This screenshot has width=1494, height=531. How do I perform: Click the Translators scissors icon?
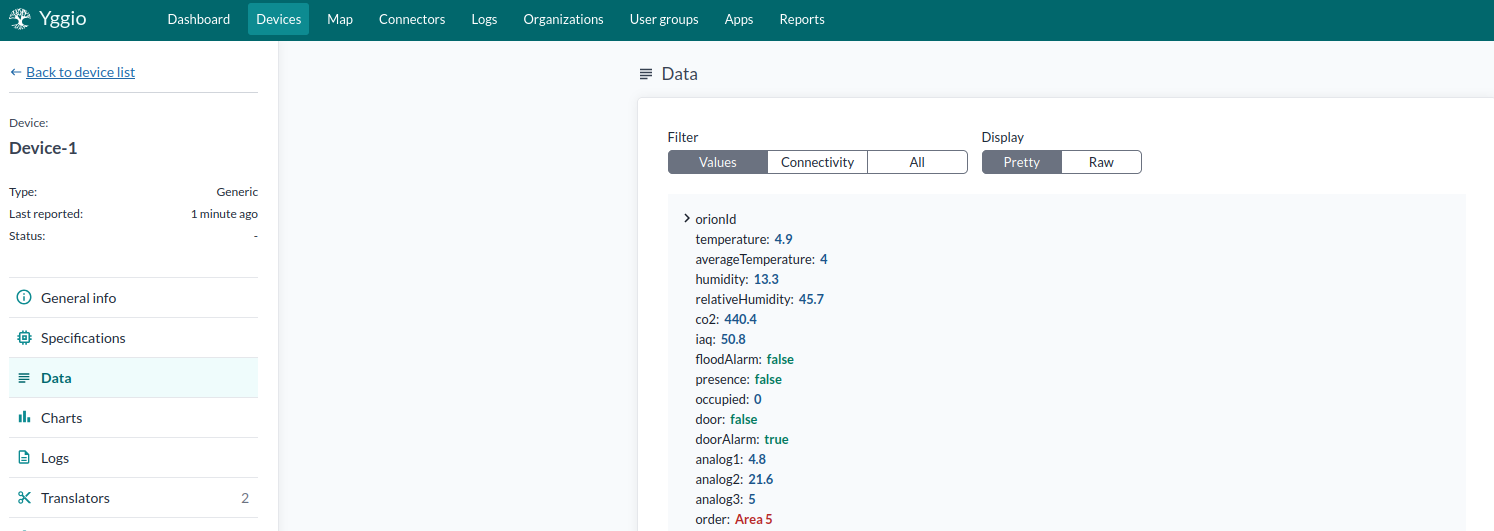coord(24,498)
